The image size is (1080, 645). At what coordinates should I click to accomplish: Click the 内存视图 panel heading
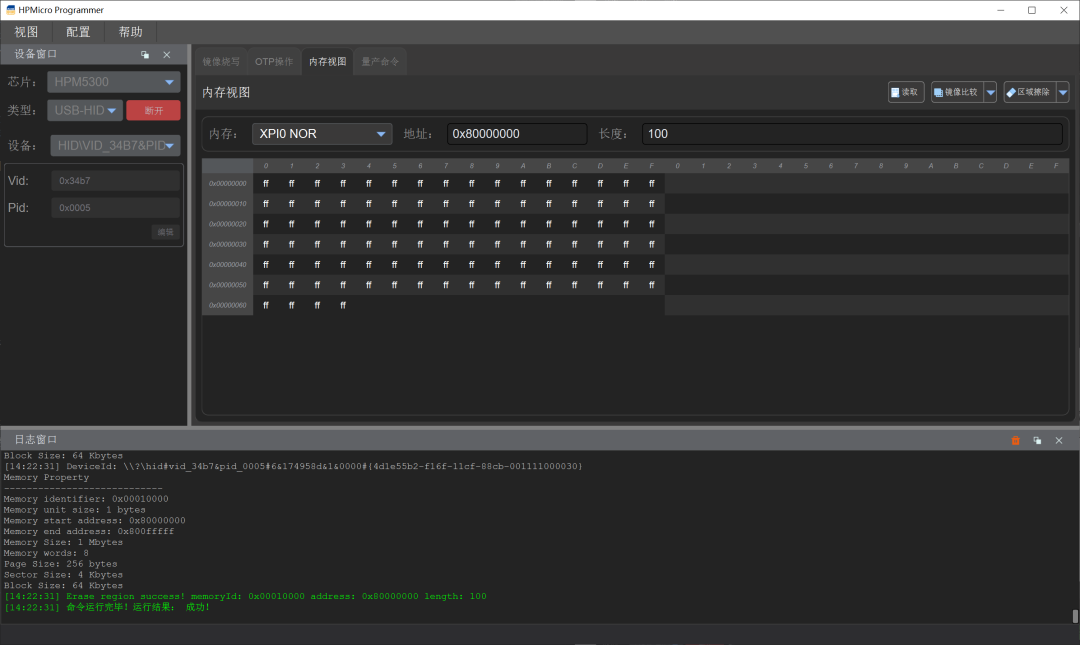226,92
